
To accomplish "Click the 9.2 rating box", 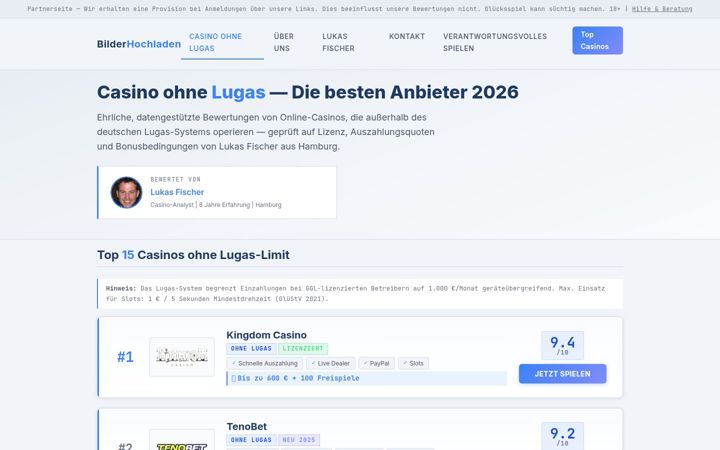I will (562, 436).
